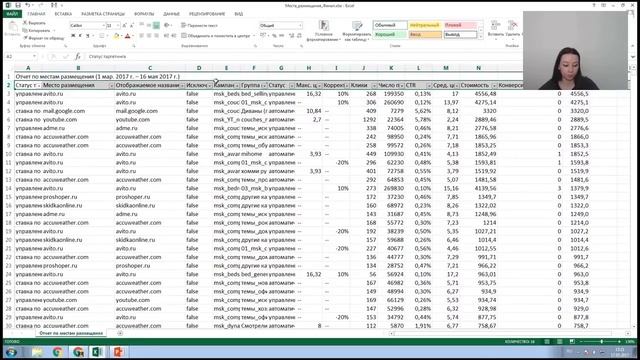Viewport: 640px width, 360px height.
Task: Align text to the right
Action: (156, 36)
